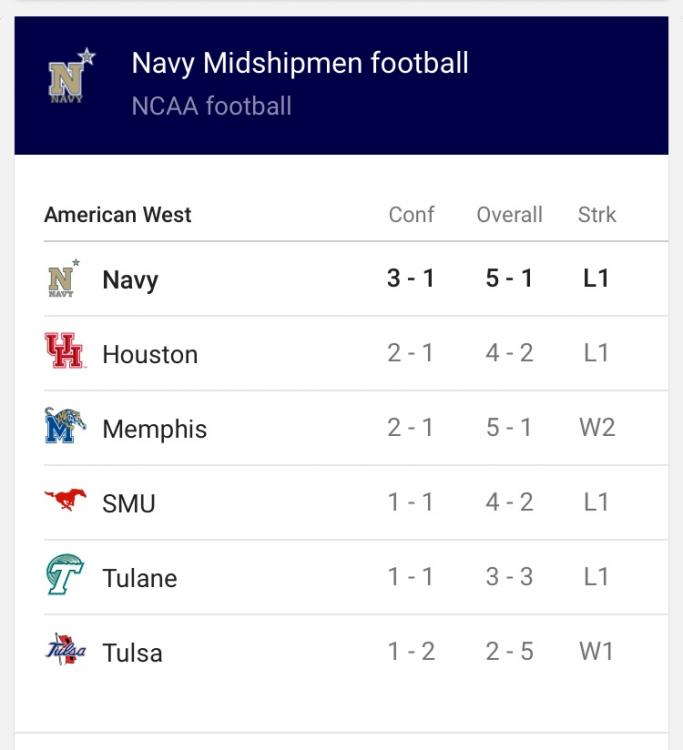
Task: Click the Memphis Tigers logo
Action: point(65,425)
